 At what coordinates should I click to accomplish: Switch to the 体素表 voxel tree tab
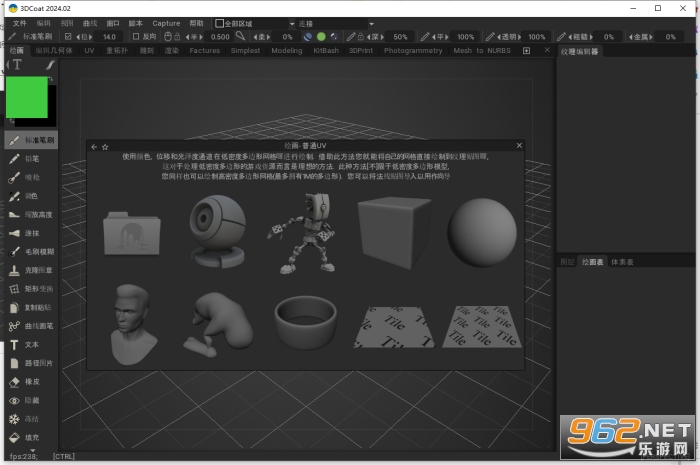click(622, 262)
